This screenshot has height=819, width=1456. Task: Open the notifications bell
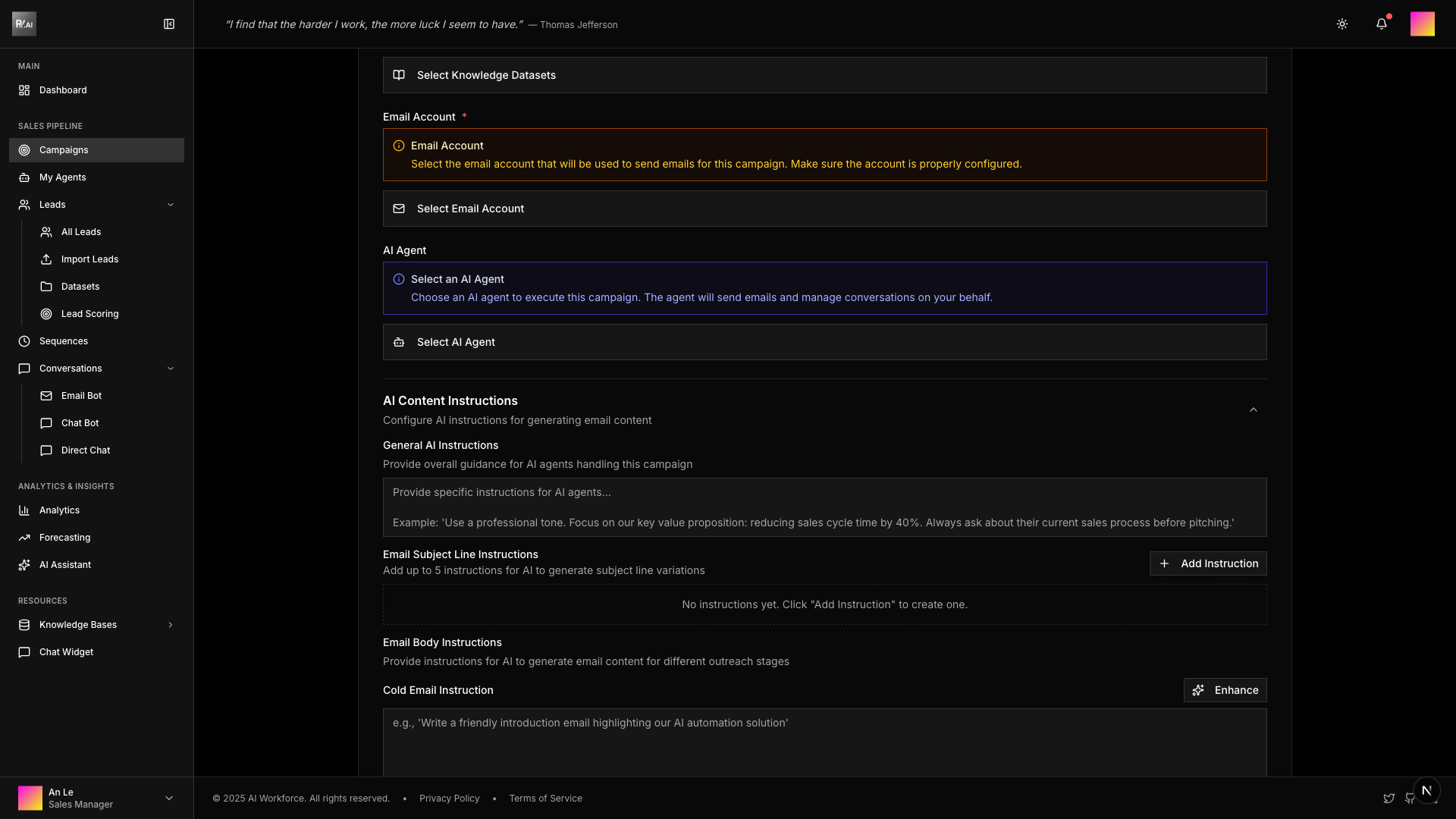(1382, 24)
